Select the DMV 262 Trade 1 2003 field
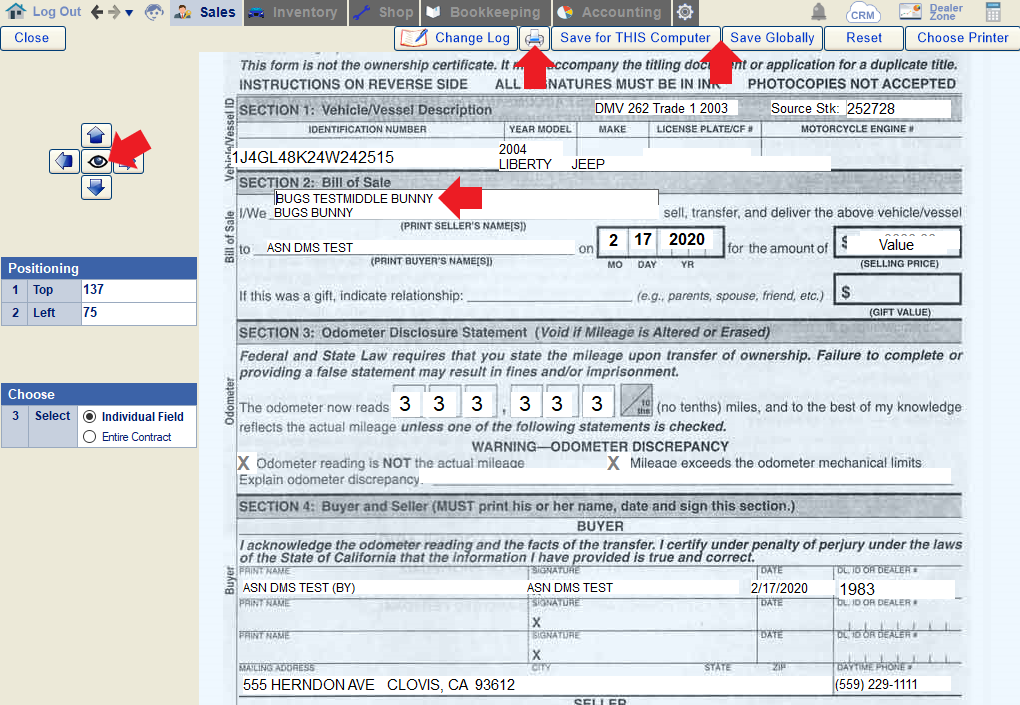Image resolution: width=1020 pixels, height=705 pixels. (x=666, y=108)
